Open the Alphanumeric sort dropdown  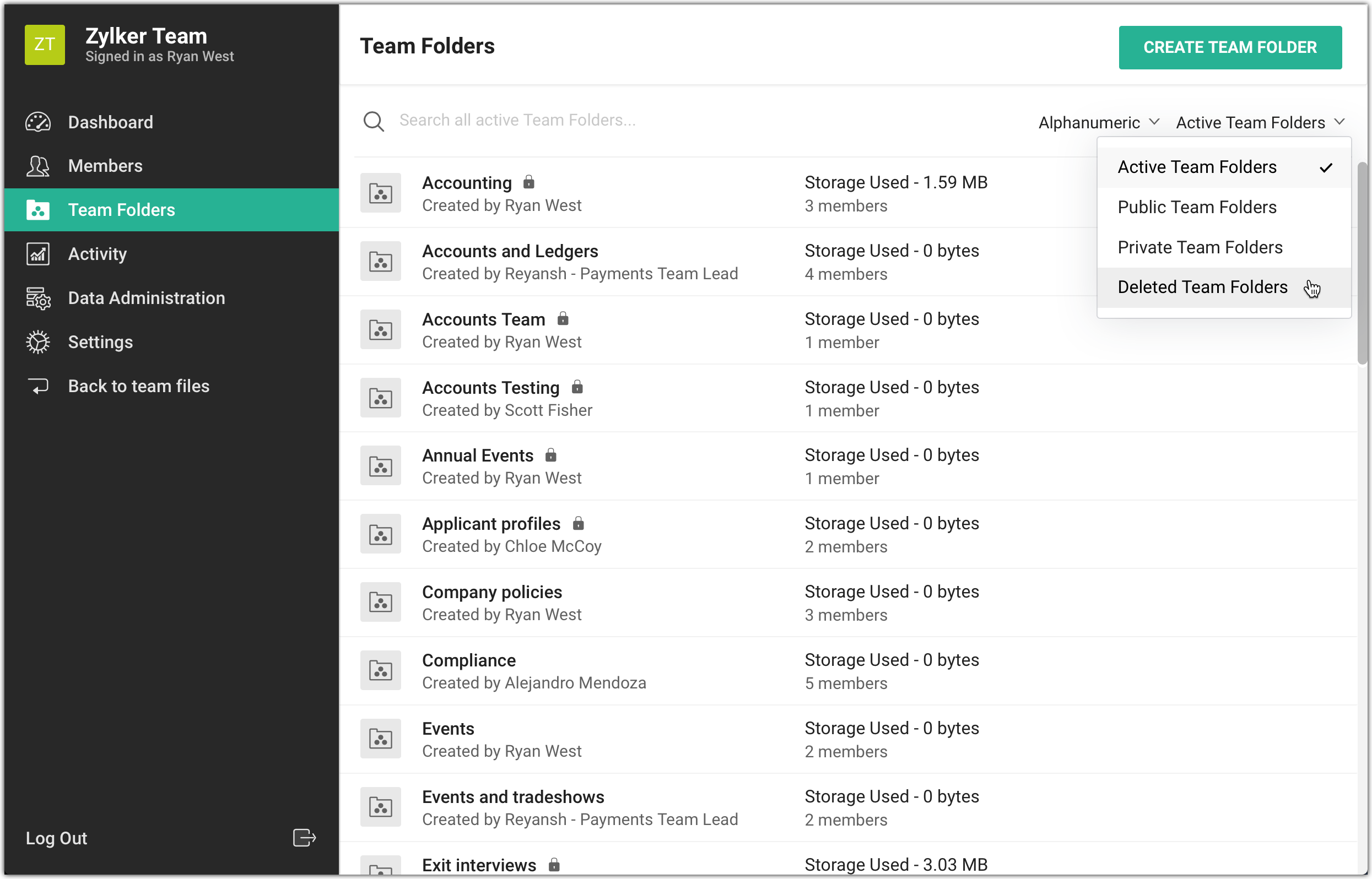1099,123
